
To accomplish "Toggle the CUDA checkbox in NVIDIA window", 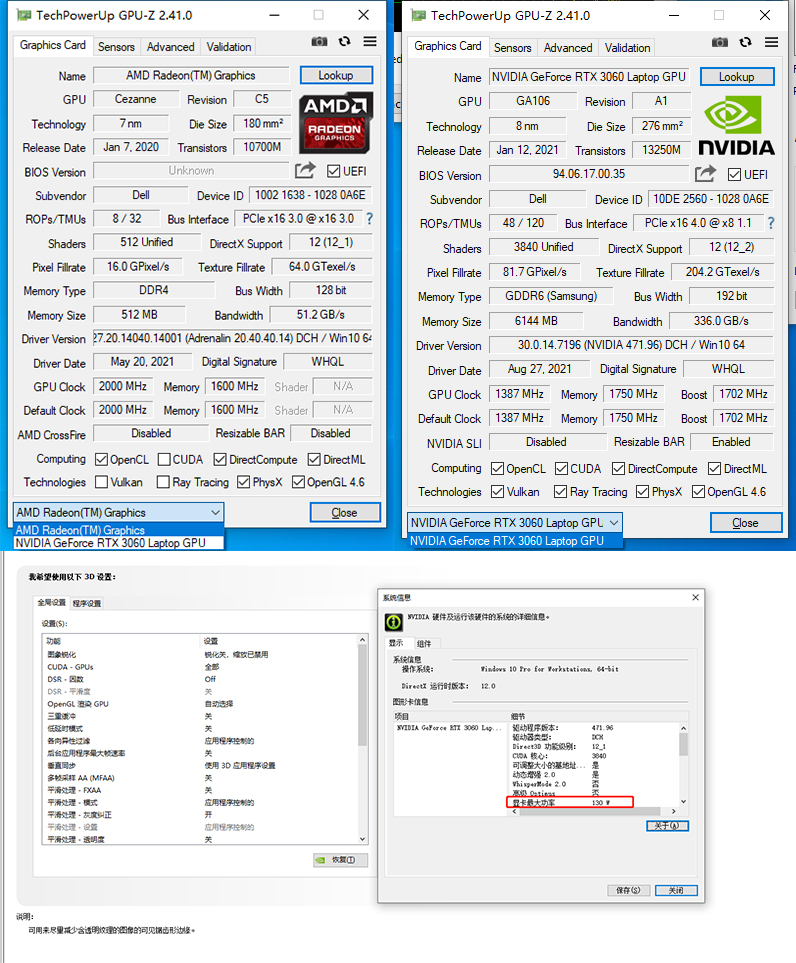I will (x=561, y=469).
